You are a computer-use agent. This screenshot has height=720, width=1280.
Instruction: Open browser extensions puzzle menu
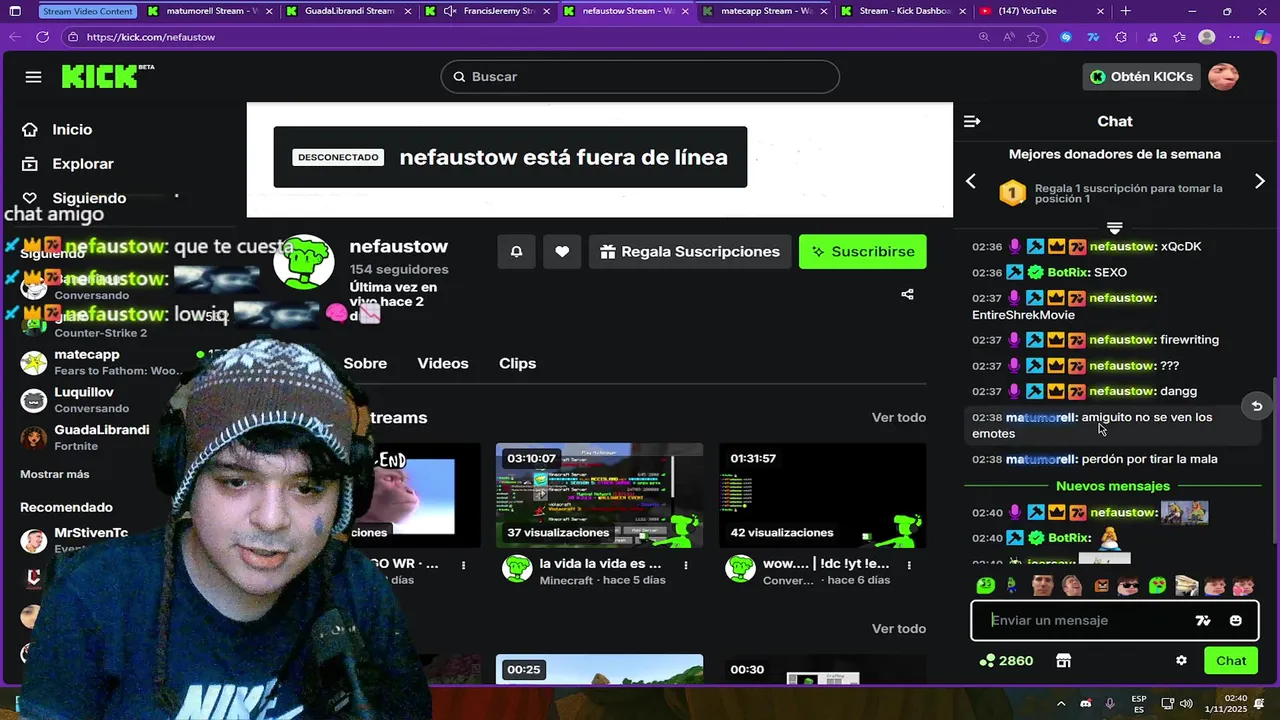point(1121,37)
